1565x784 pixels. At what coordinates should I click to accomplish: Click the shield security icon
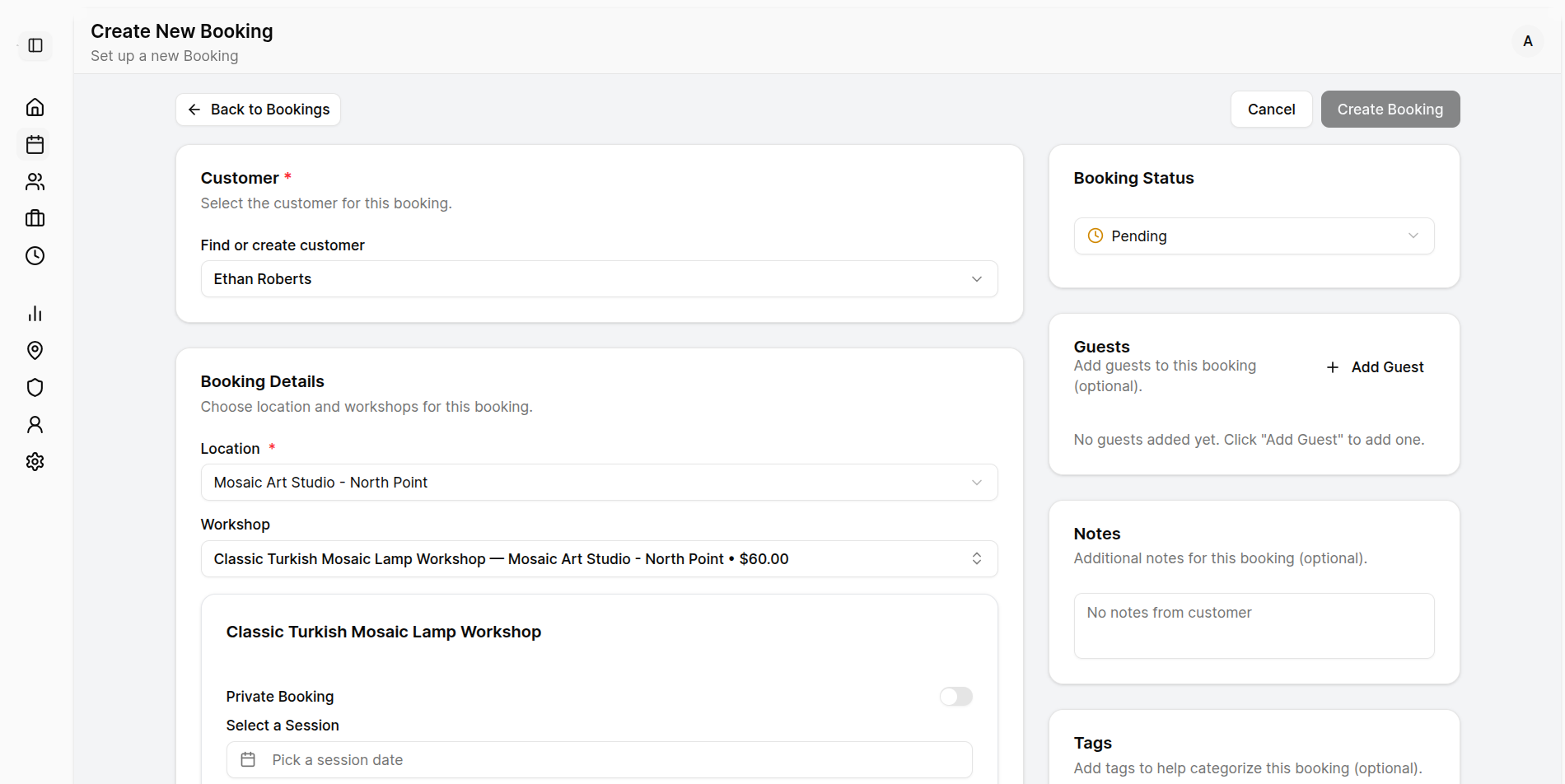point(35,387)
